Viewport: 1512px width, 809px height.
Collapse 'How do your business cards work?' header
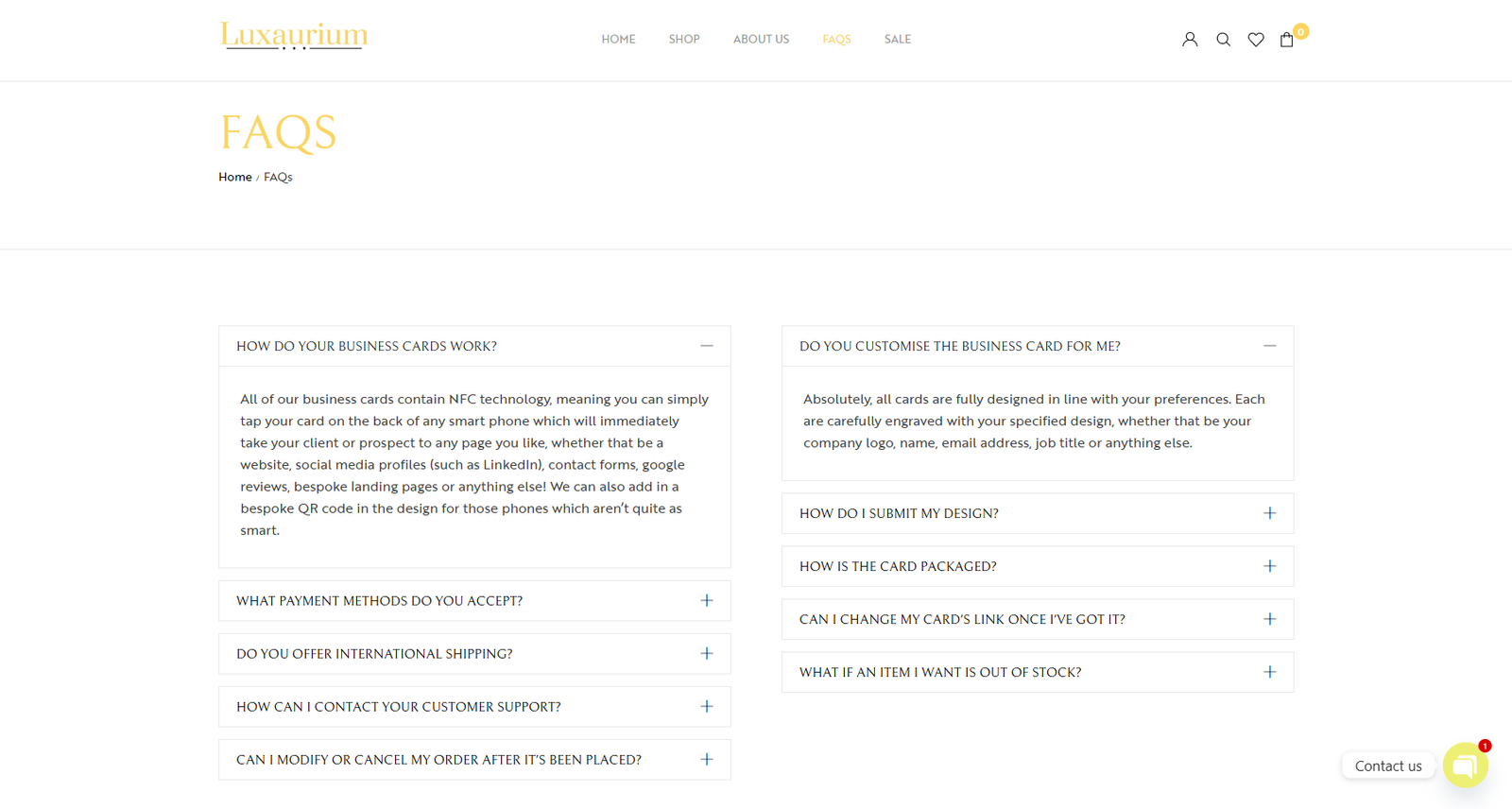(x=474, y=346)
